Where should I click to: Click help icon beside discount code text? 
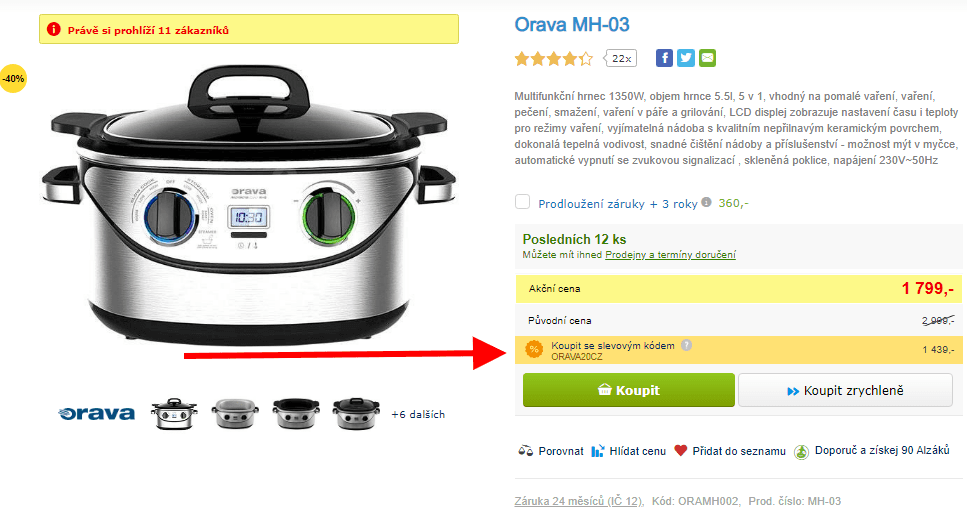(x=686, y=345)
